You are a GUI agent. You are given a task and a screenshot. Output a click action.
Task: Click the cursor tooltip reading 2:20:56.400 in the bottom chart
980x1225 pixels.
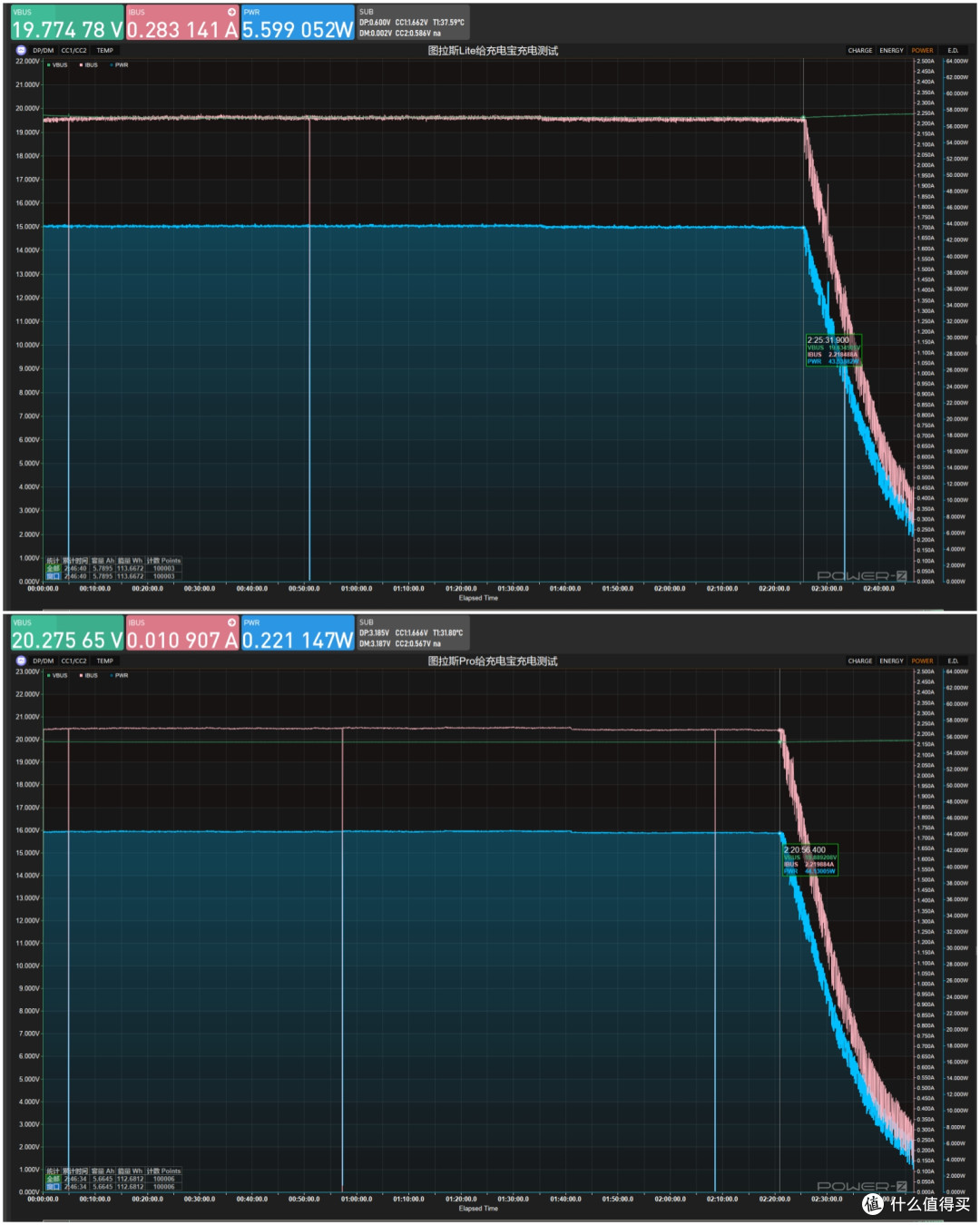tap(809, 860)
